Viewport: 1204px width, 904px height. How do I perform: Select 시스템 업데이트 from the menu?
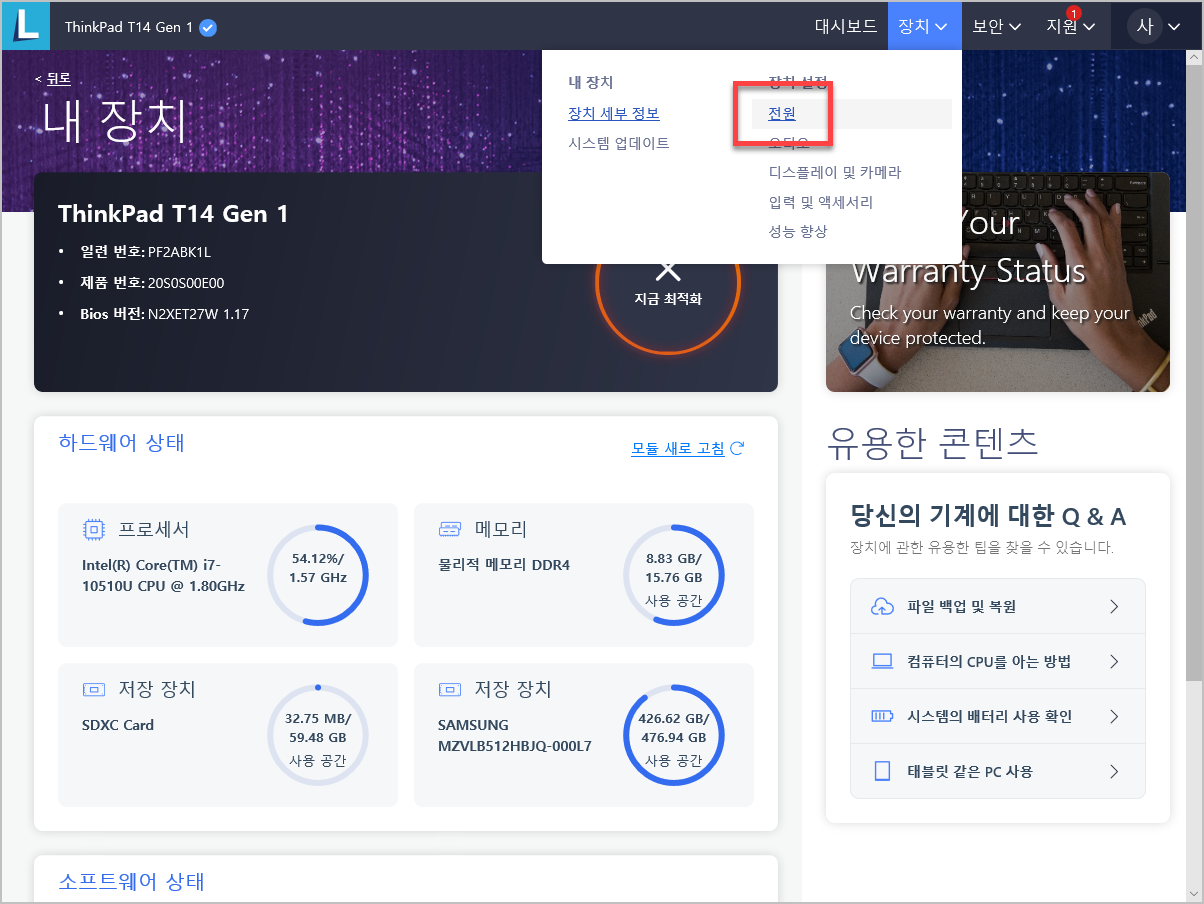(619, 143)
